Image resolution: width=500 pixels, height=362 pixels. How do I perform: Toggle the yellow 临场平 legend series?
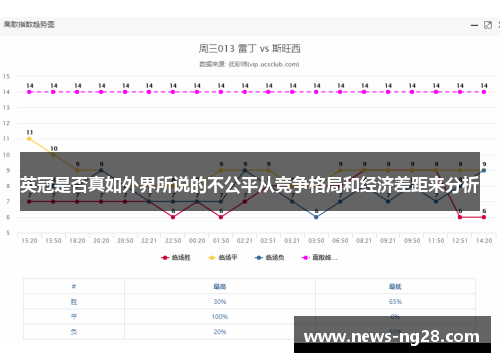click(x=222, y=258)
